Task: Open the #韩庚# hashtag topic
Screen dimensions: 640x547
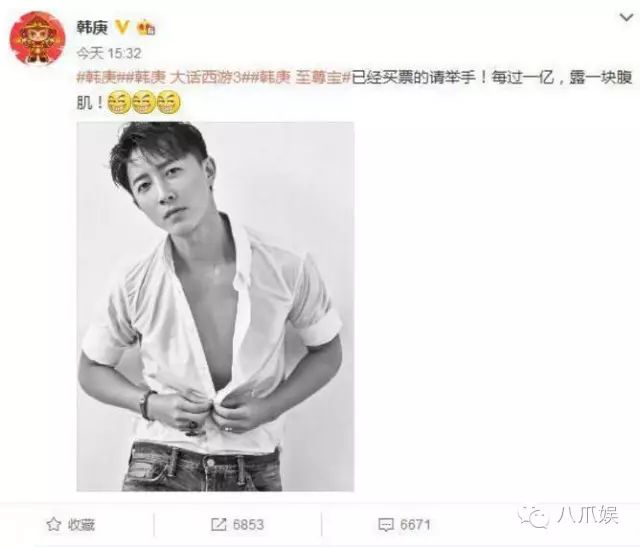Action: (x=100, y=77)
